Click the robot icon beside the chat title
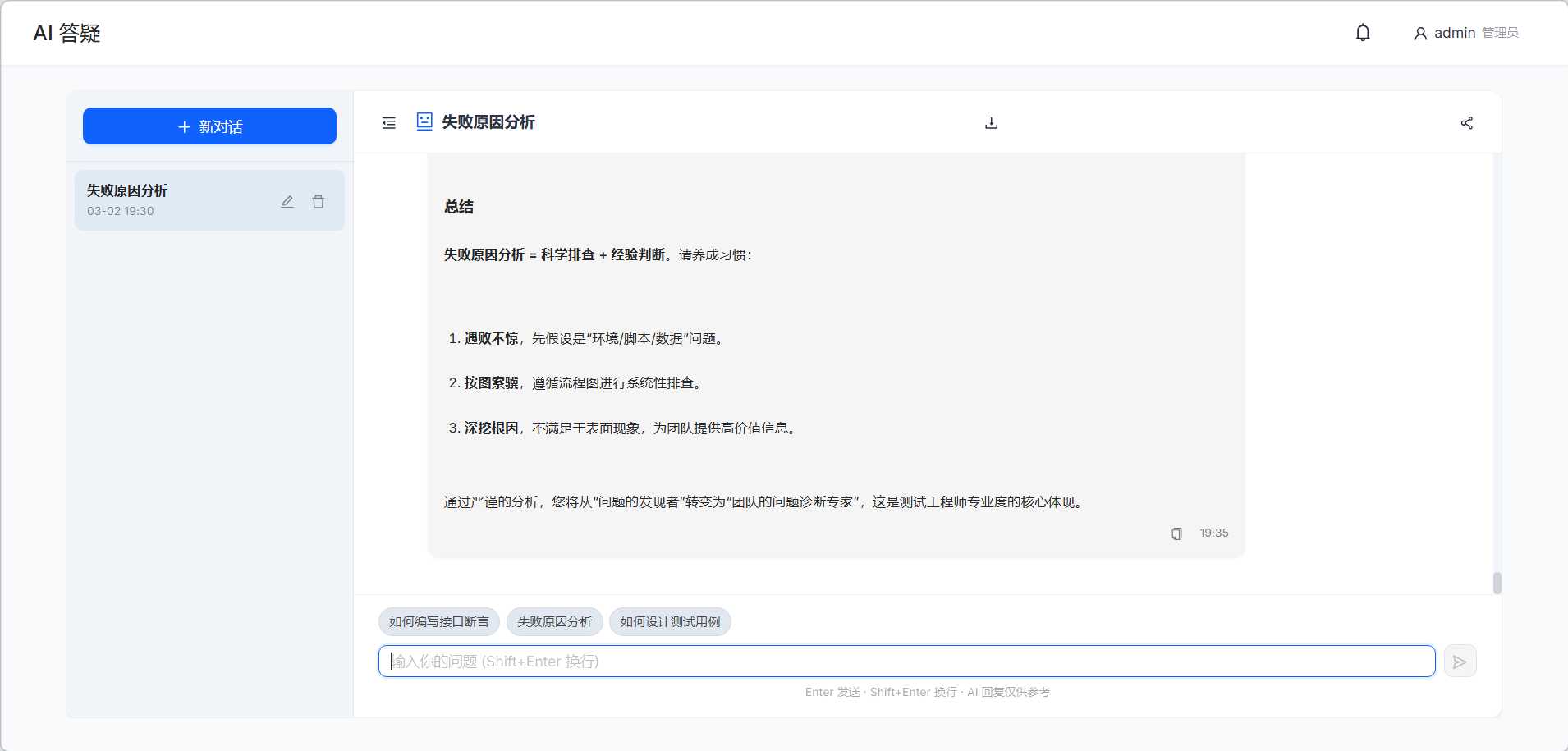 point(424,122)
